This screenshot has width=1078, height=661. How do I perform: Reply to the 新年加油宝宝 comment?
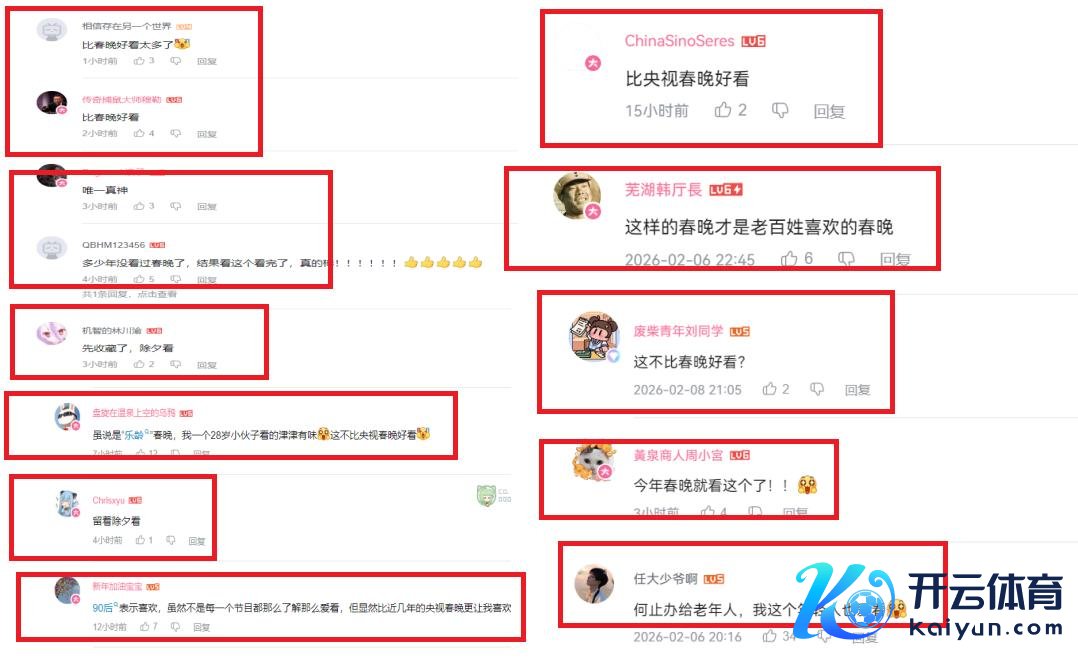(201, 627)
